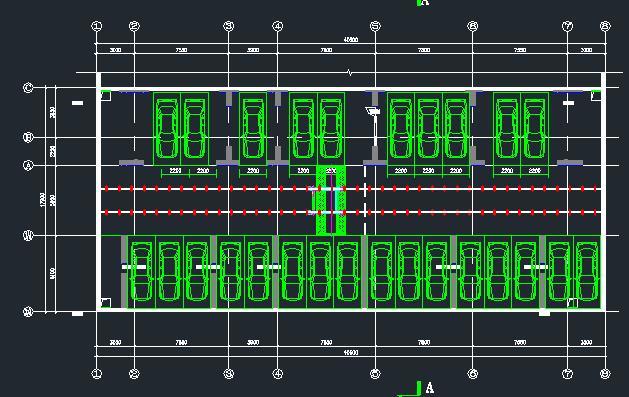Select the white dashed vertical line left of axis 5
The width and height of the screenshot is (629, 397).
tap(365, 200)
